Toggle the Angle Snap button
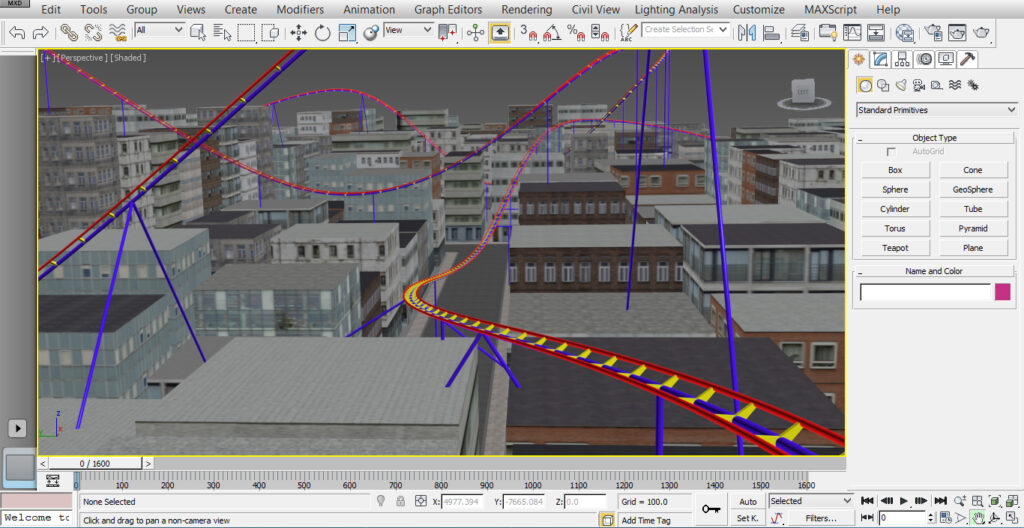 click(551, 32)
